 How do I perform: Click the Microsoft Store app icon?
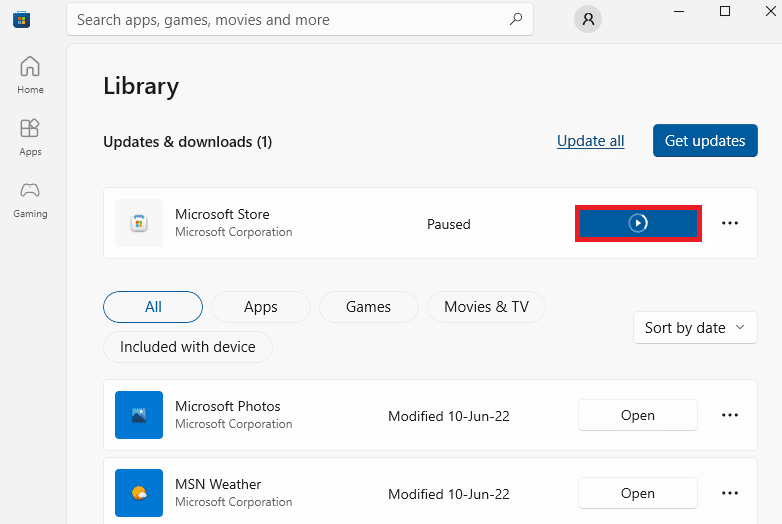click(x=139, y=223)
